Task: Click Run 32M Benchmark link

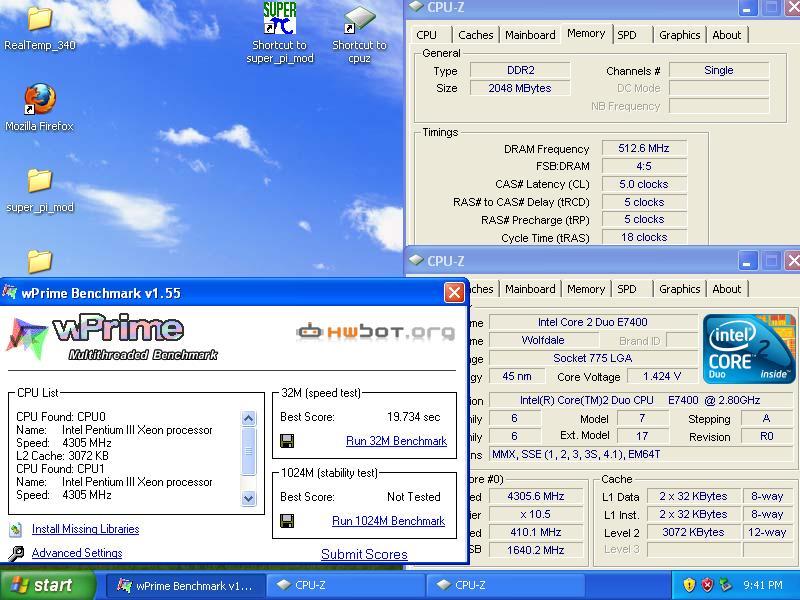Action: (x=396, y=441)
